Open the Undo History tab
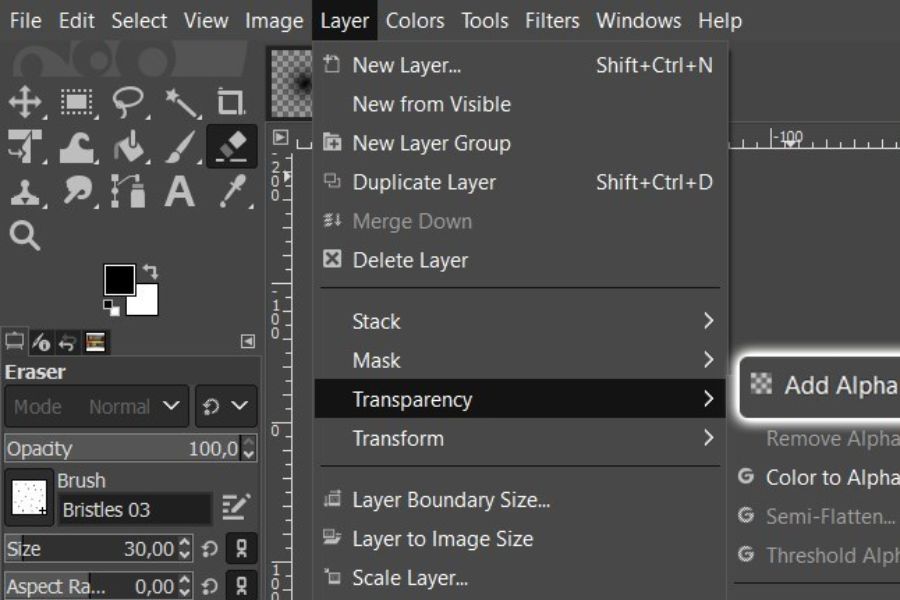Viewport: 900px width, 600px height. tap(68, 343)
